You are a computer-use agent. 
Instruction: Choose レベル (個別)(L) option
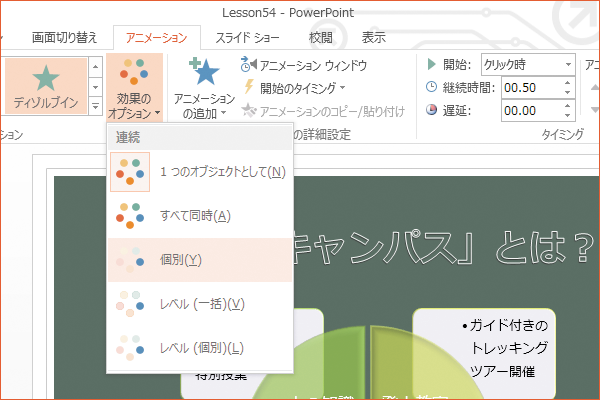click(200, 348)
